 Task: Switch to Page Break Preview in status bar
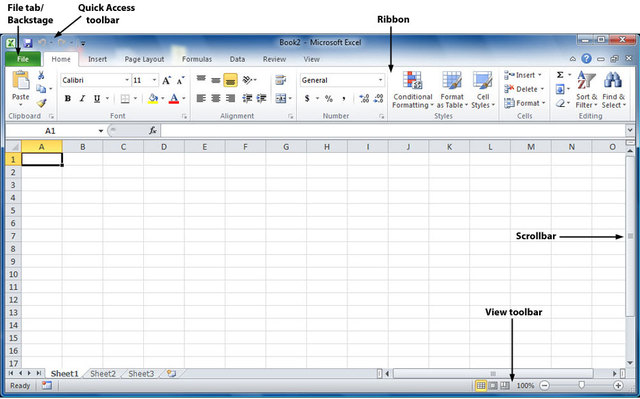[x=505, y=385]
